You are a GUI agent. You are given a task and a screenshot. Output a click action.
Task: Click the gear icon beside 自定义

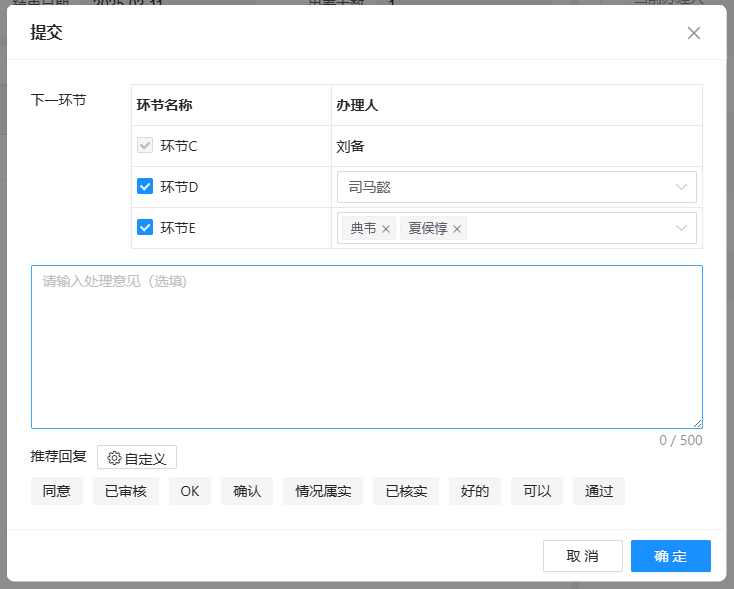114,458
